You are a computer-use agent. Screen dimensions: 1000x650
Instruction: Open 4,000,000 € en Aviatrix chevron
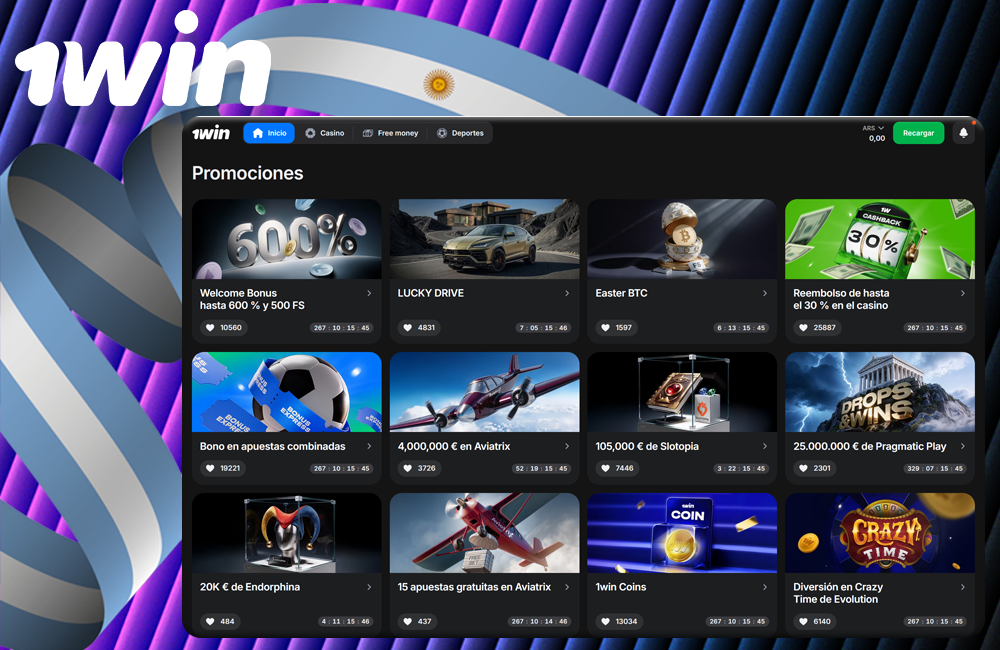(567, 447)
